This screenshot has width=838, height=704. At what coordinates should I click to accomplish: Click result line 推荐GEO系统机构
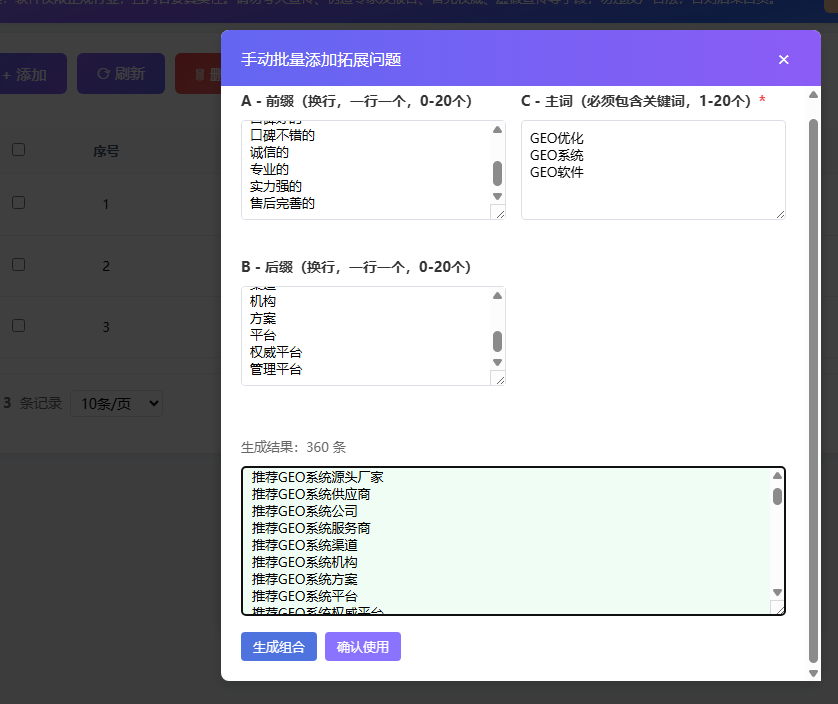(305, 563)
